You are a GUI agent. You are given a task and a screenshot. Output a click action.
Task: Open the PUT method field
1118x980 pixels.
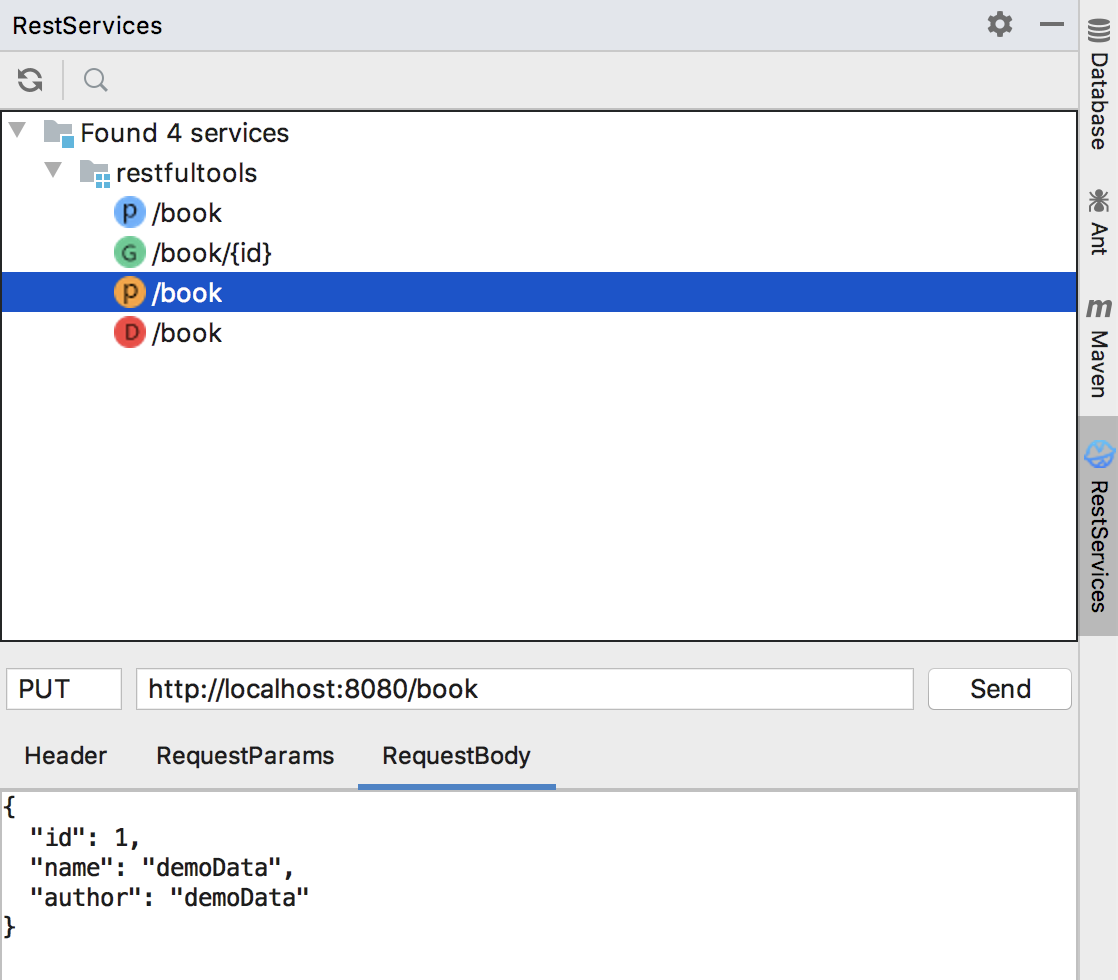(x=64, y=689)
